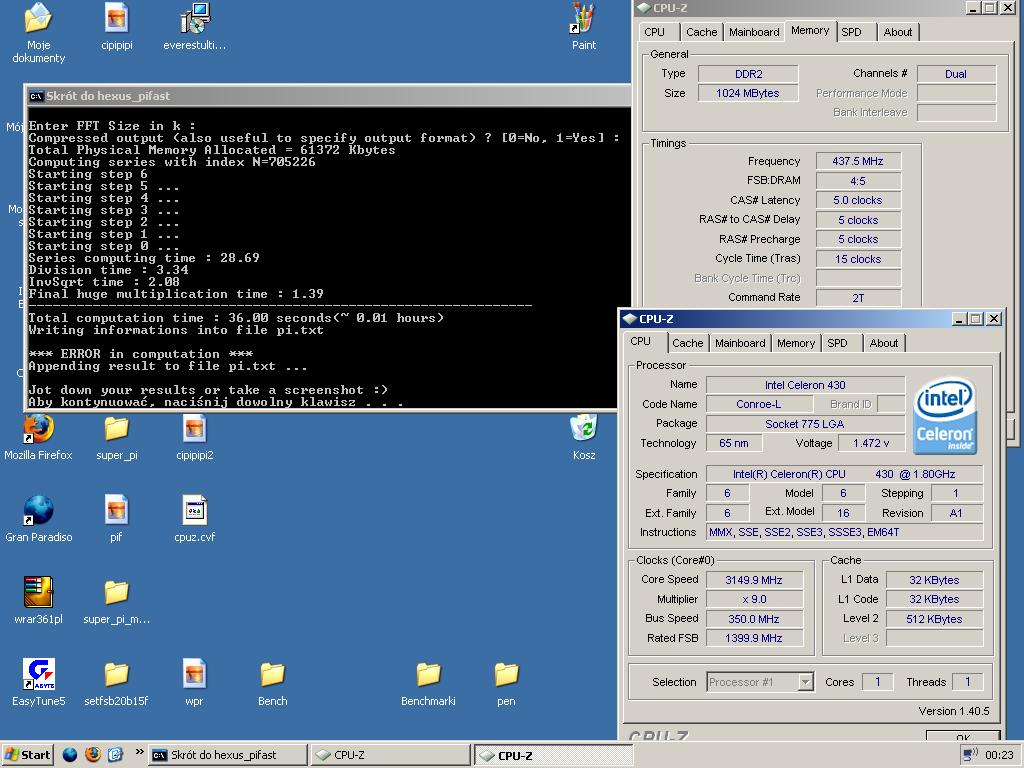The image size is (1024, 768).
Task: Click the Rated FSB 1399.9 MHz value
Action: click(x=754, y=638)
